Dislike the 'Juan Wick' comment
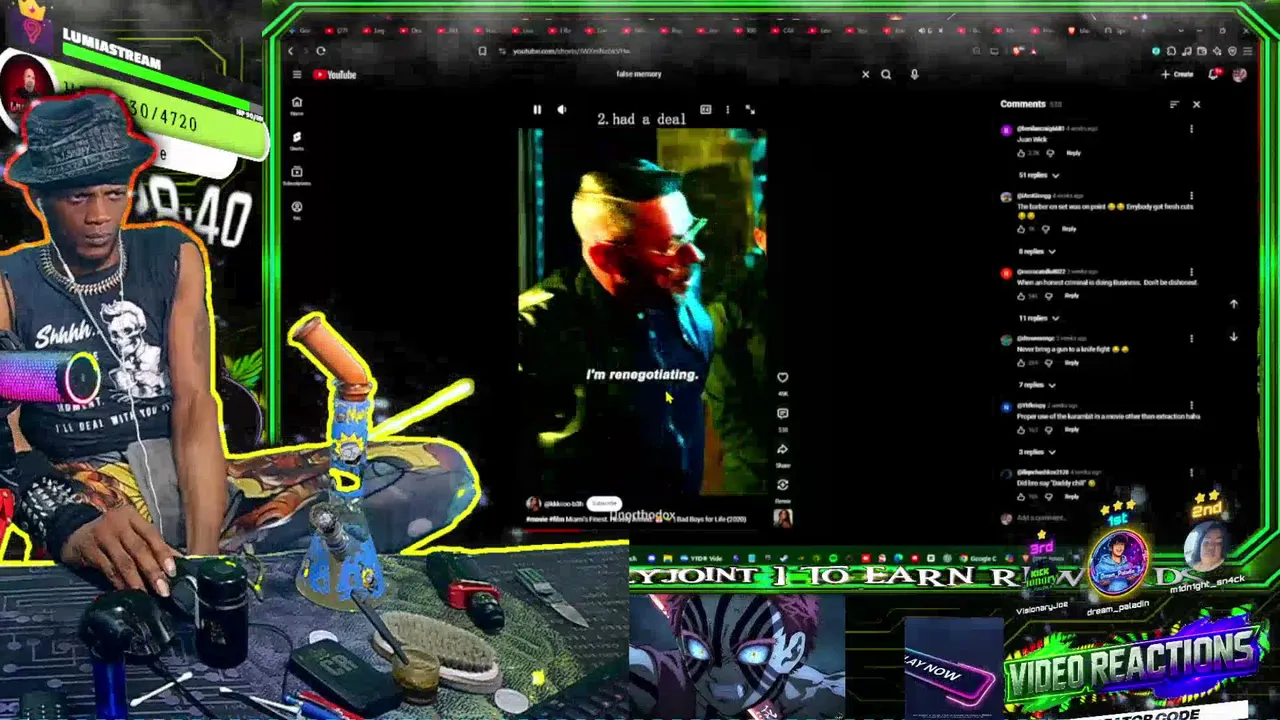1280x720 pixels. 1050,153
